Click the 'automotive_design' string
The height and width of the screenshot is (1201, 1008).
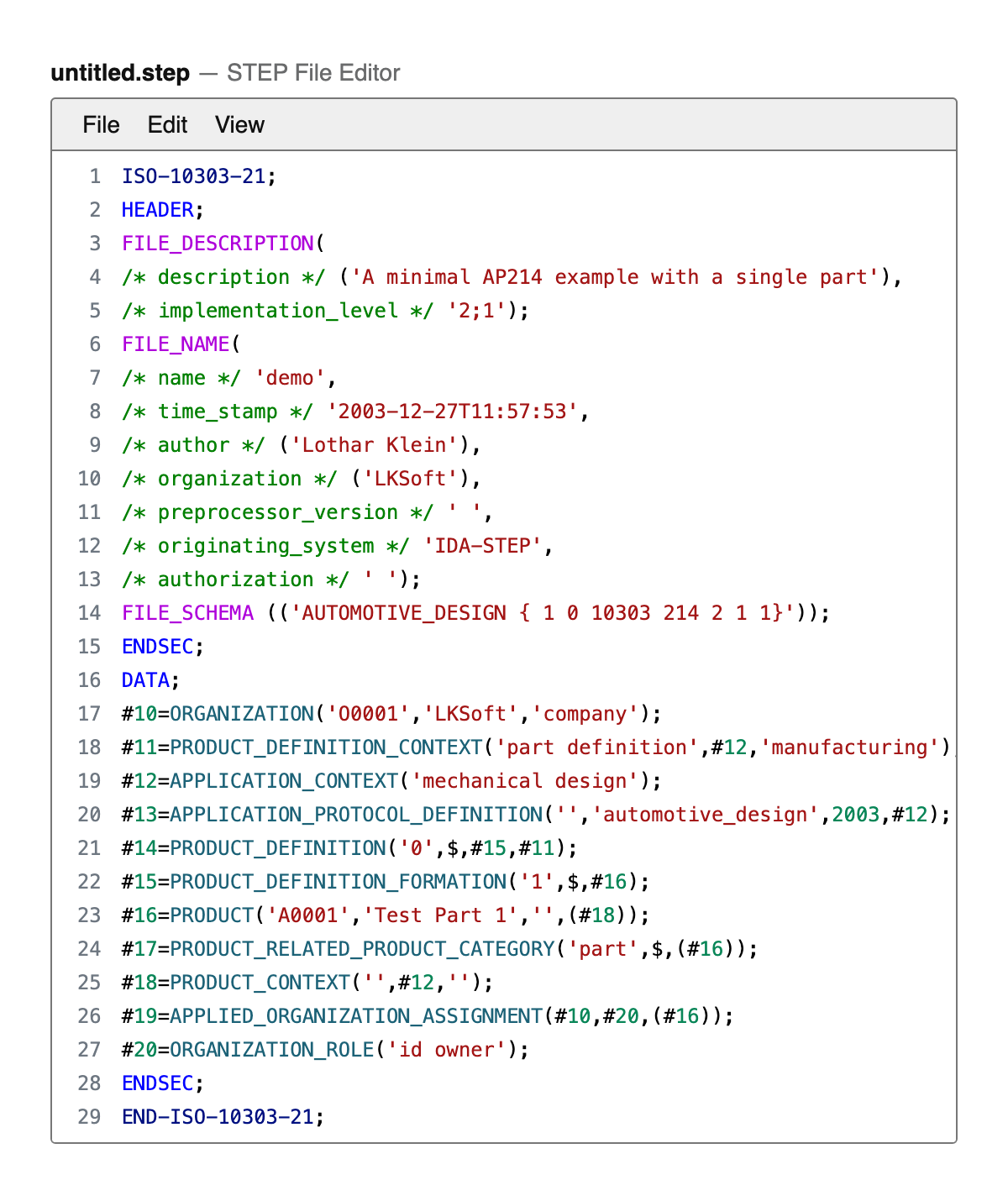pyautogui.click(x=705, y=815)
